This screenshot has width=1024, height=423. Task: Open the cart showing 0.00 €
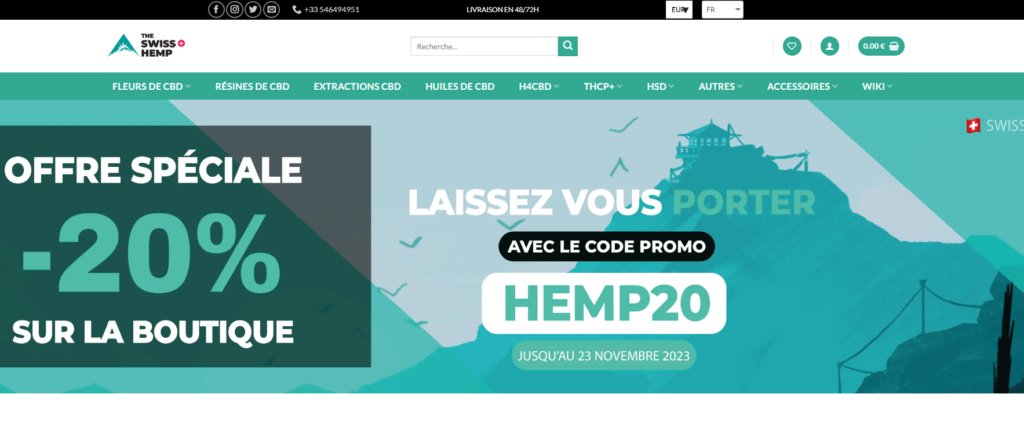click(x=881, y=46)
